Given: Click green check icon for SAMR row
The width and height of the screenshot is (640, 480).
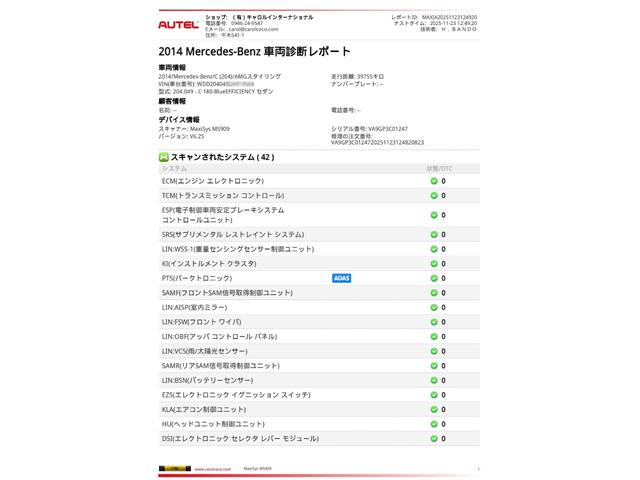Looking at the screenshot, I should 434,366.
